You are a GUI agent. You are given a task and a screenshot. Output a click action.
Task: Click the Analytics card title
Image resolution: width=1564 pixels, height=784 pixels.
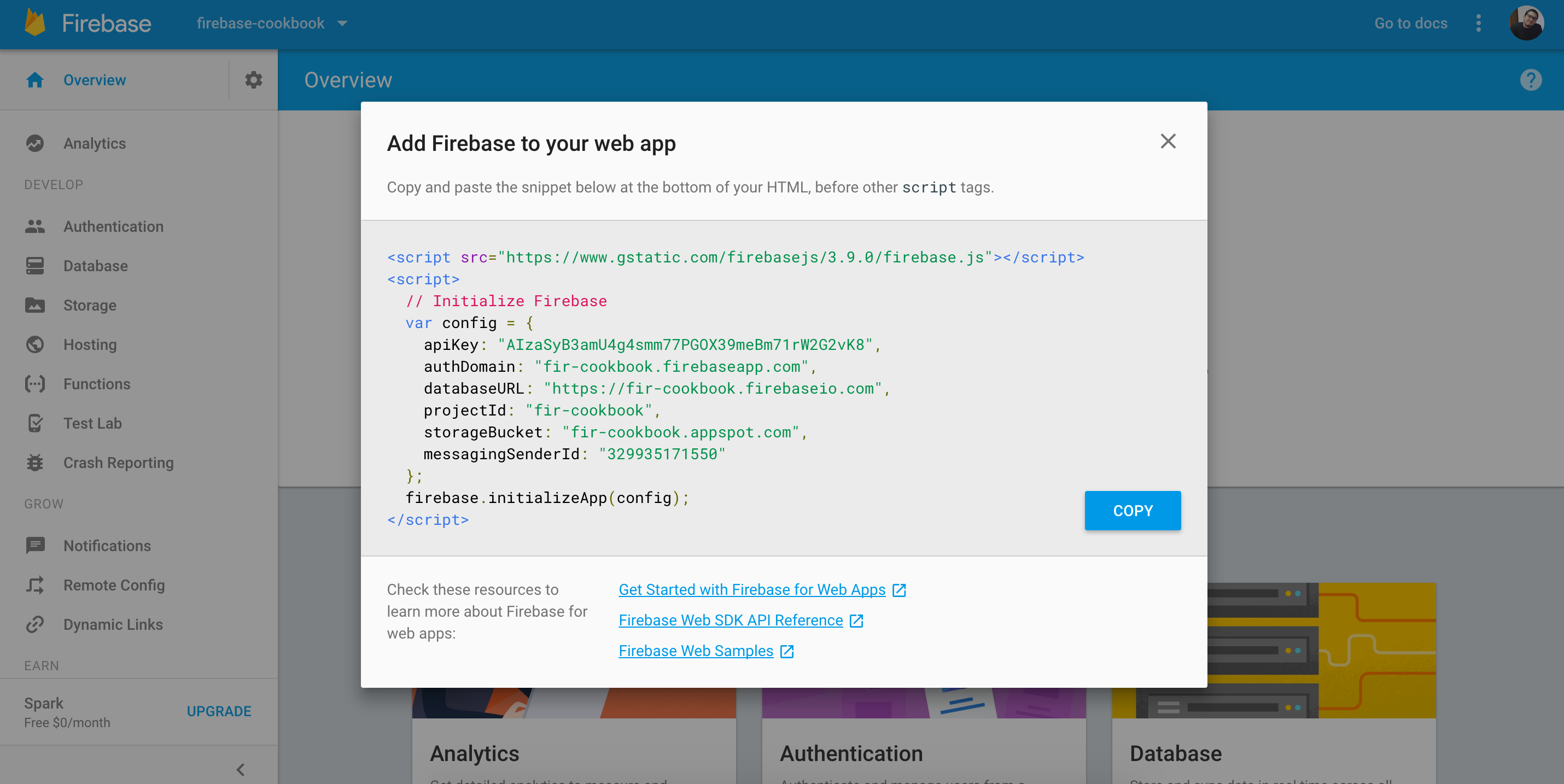474,753
